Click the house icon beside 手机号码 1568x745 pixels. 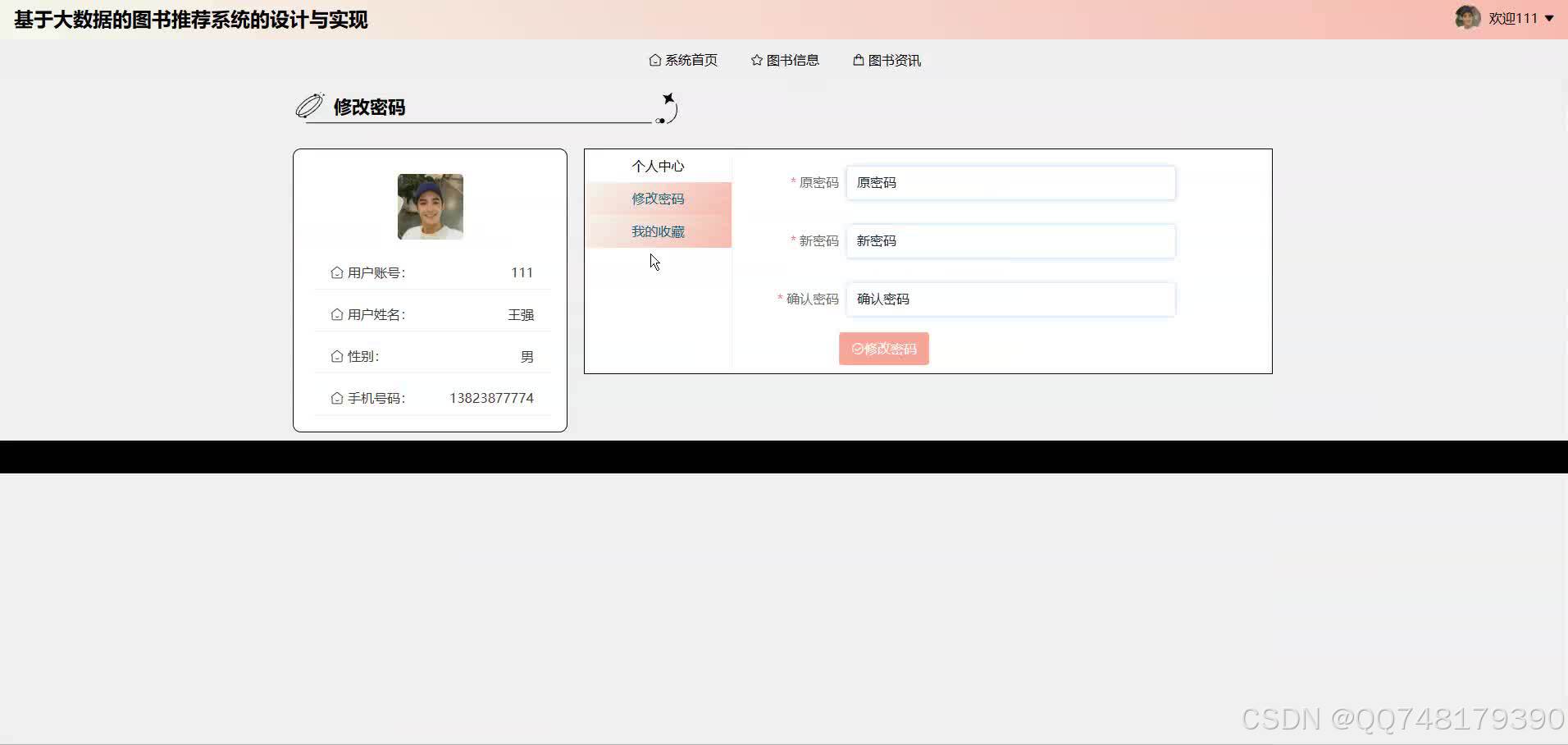coord(336,398)
